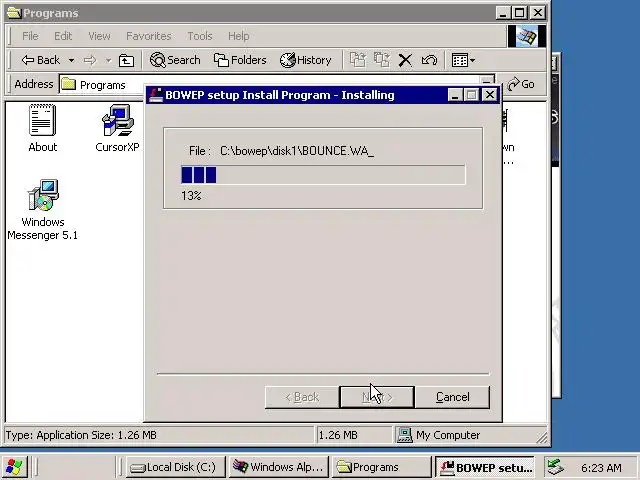Click the installation progress bar

click(323, 175)
